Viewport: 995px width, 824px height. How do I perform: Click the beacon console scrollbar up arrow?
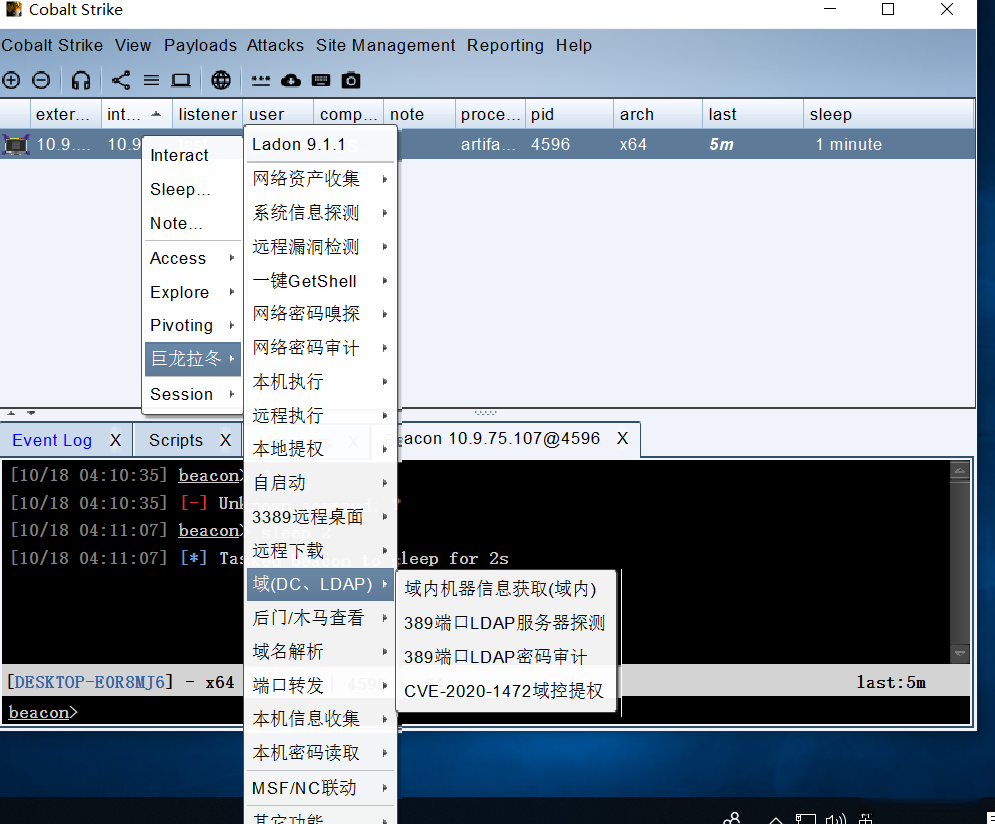(x=959, y=471)
